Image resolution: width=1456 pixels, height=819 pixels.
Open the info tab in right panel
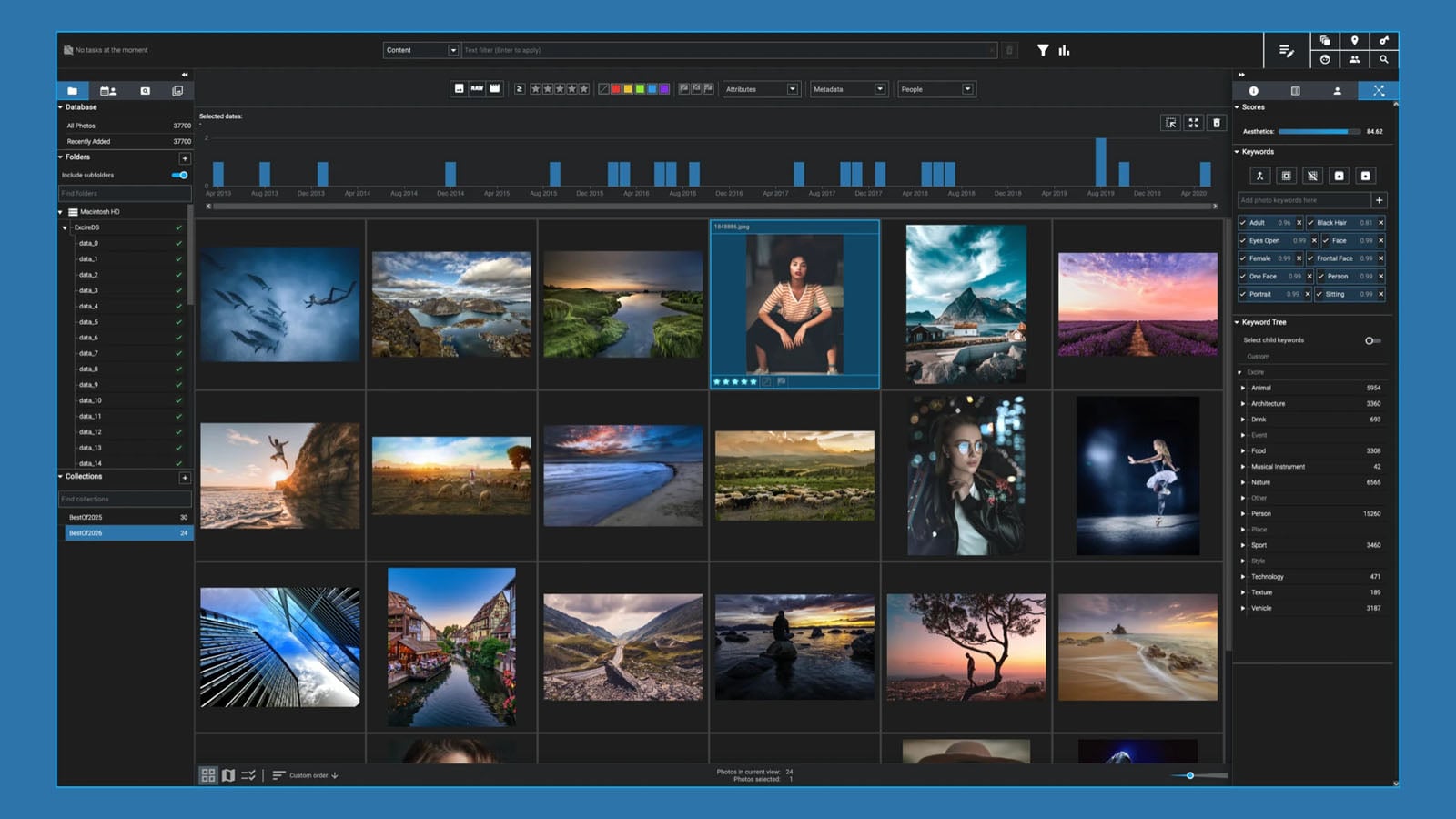click(x=1253, y=91)
